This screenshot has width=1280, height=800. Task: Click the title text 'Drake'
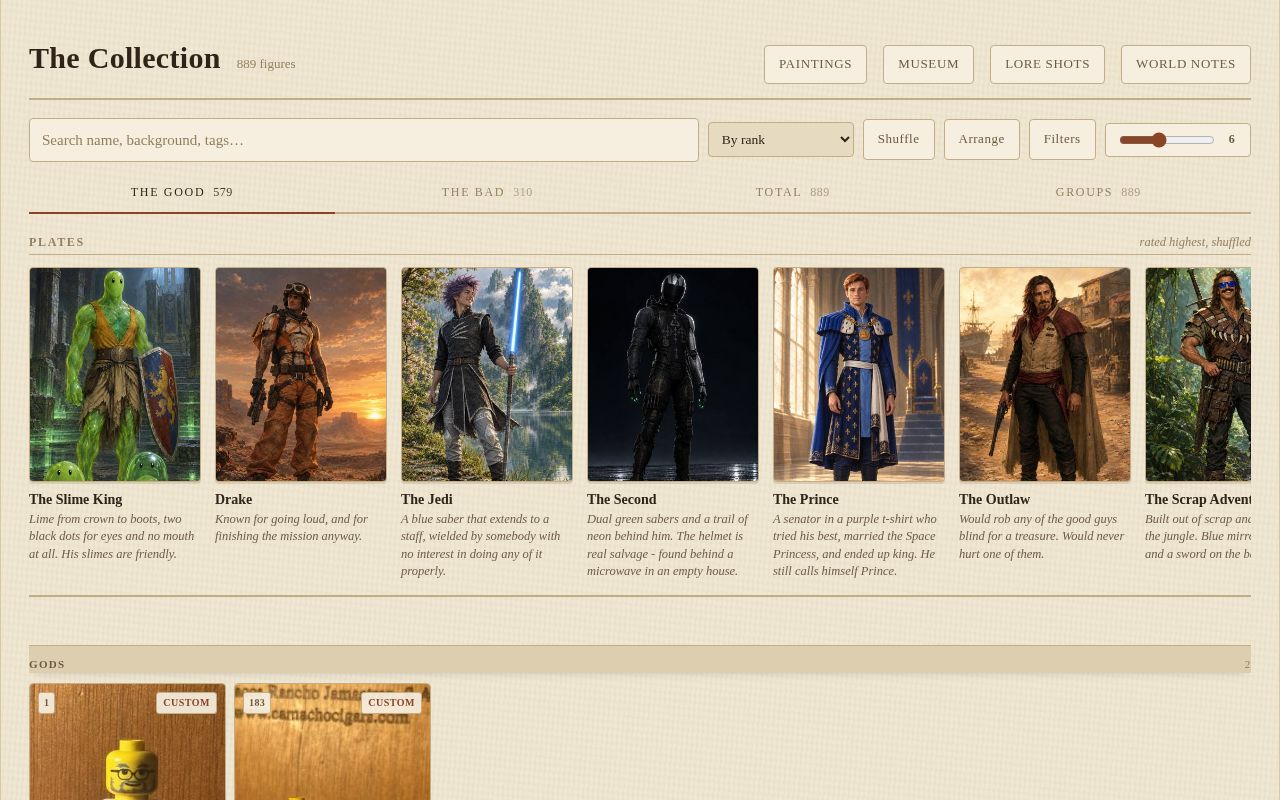233,500
